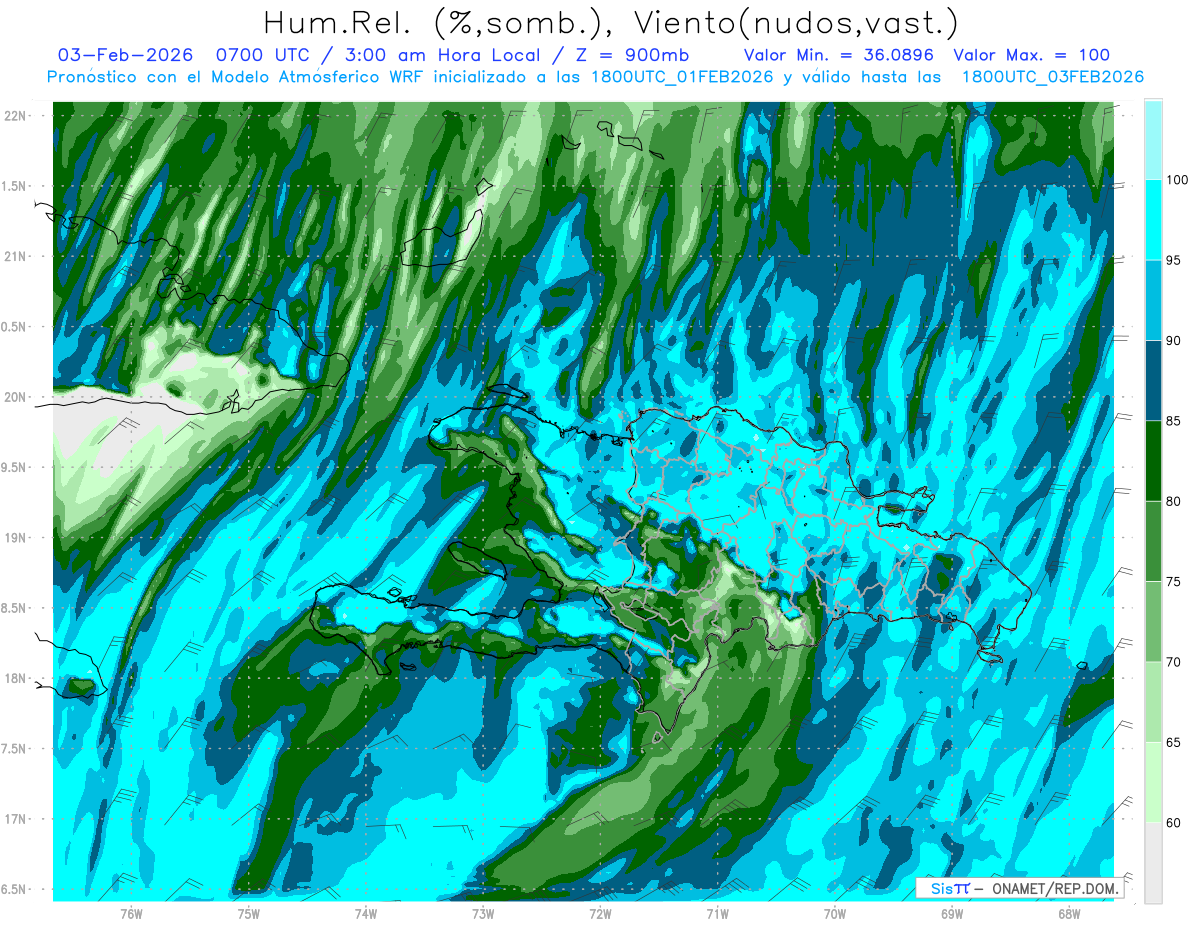Screen dimensions: 1200x927
Task: Click the longitude label "70W"
Action: [835, 913]
